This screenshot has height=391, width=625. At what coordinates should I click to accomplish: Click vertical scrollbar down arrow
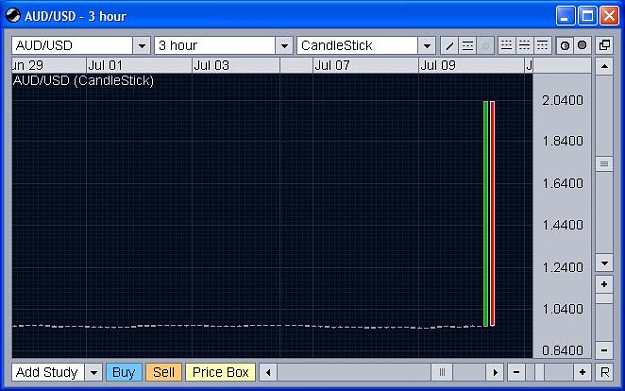(x=604, y=263)
